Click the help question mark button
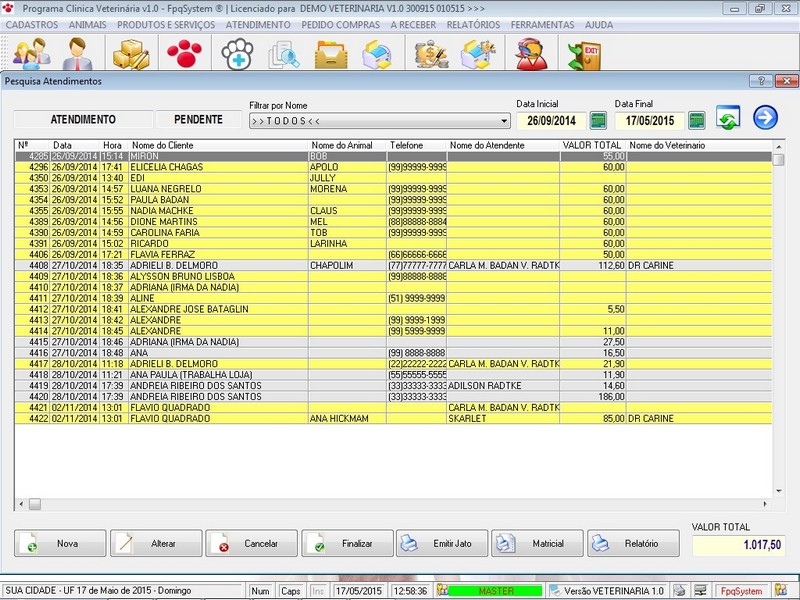Viewport: 800px width, 600px height. pyautogui.click(x=761, y=81)
